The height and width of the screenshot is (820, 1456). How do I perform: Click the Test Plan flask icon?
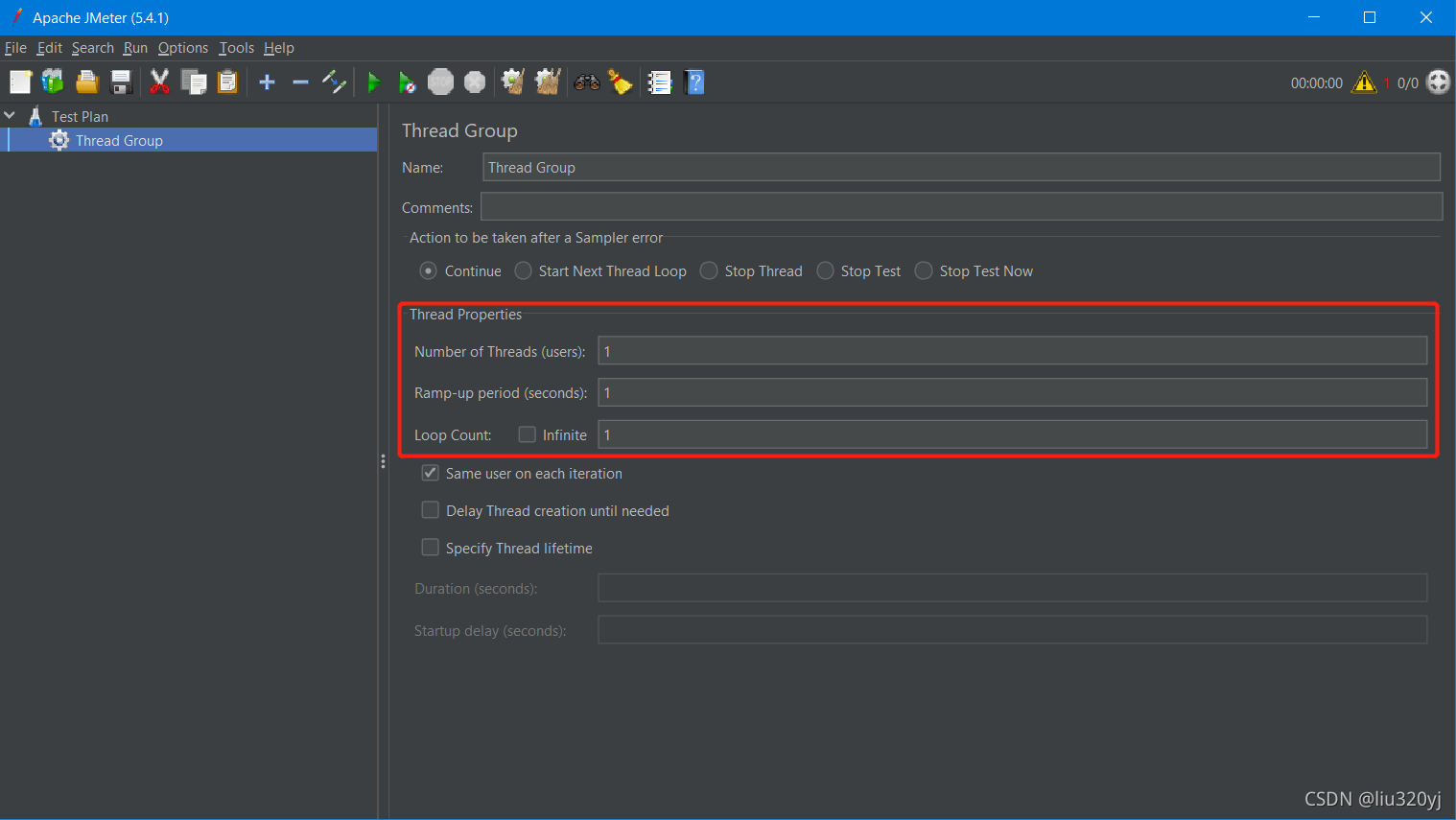click(35, 116)
